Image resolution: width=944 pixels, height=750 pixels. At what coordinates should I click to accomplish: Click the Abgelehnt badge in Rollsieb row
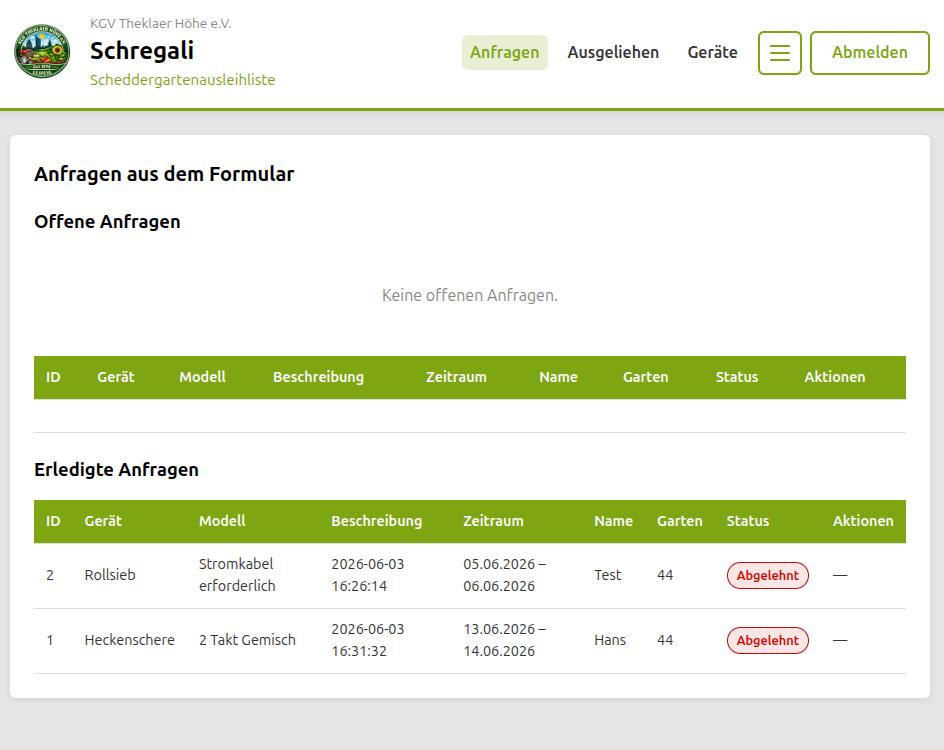[768, 575]
